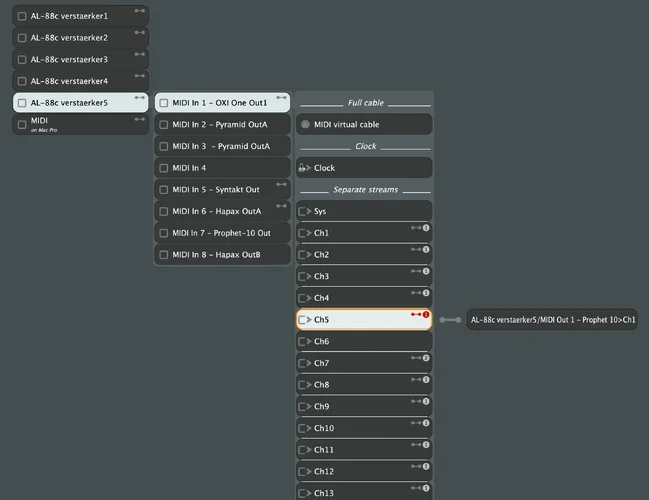
Task: Click the red connection badge on Ch5
Action: (x=426, y=314)
